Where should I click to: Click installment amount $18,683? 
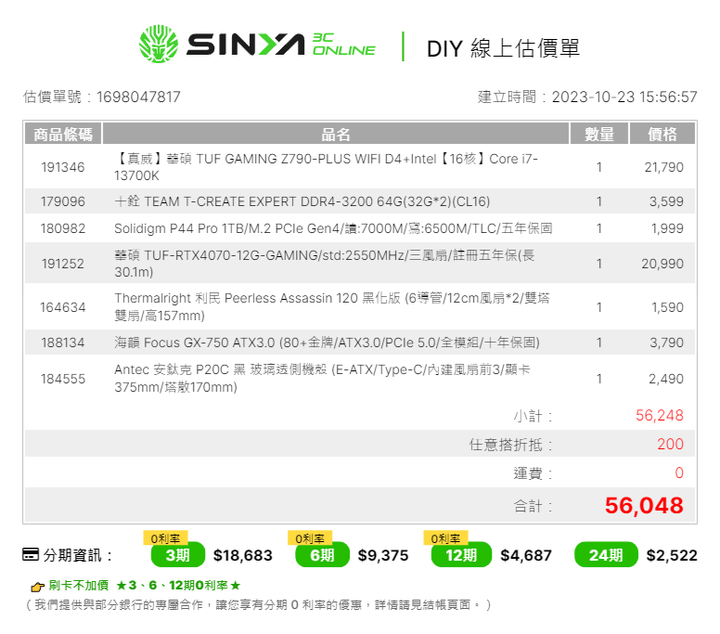(243, 555)
